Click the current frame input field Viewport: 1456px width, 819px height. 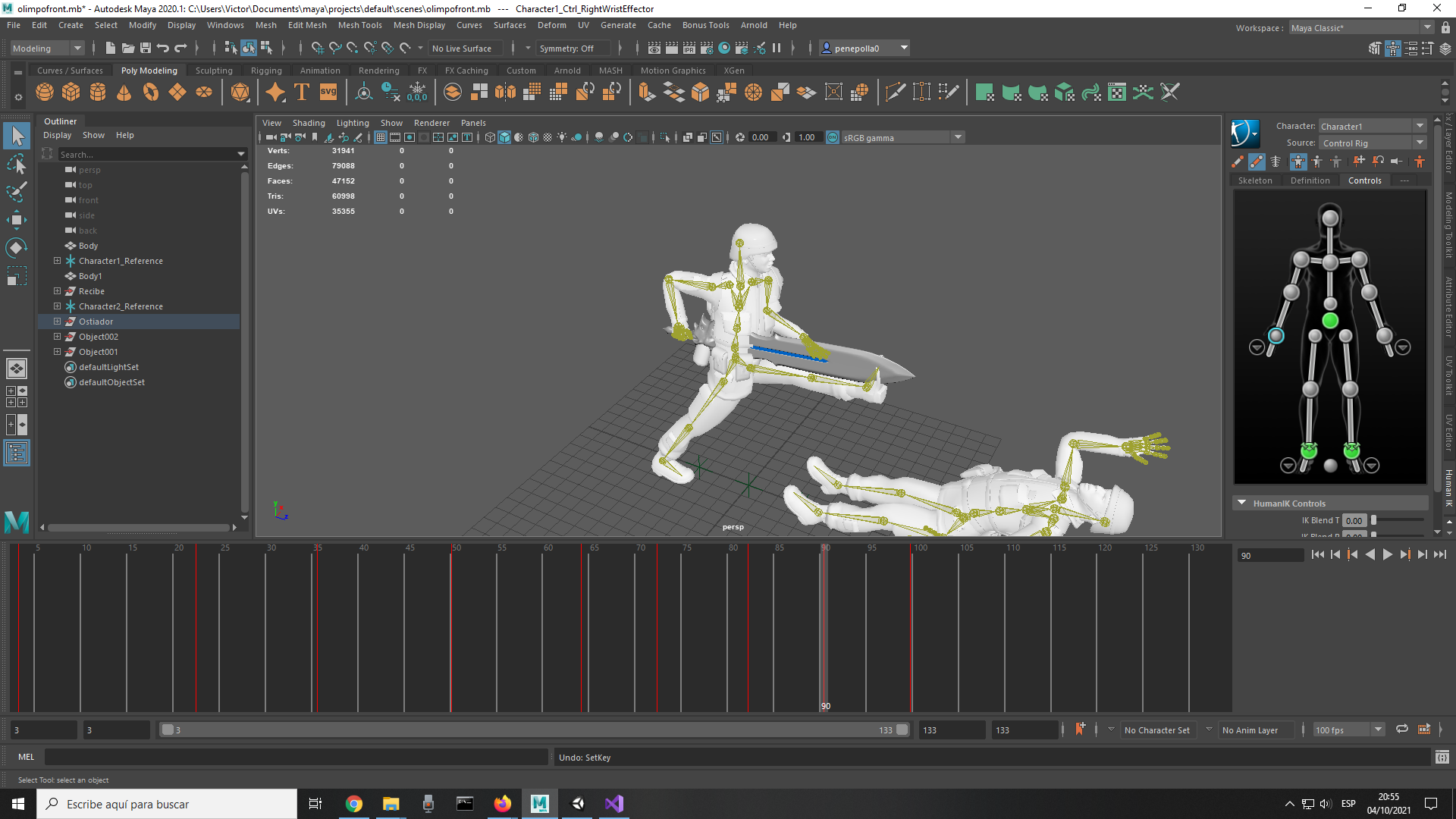coord(1270,555)
